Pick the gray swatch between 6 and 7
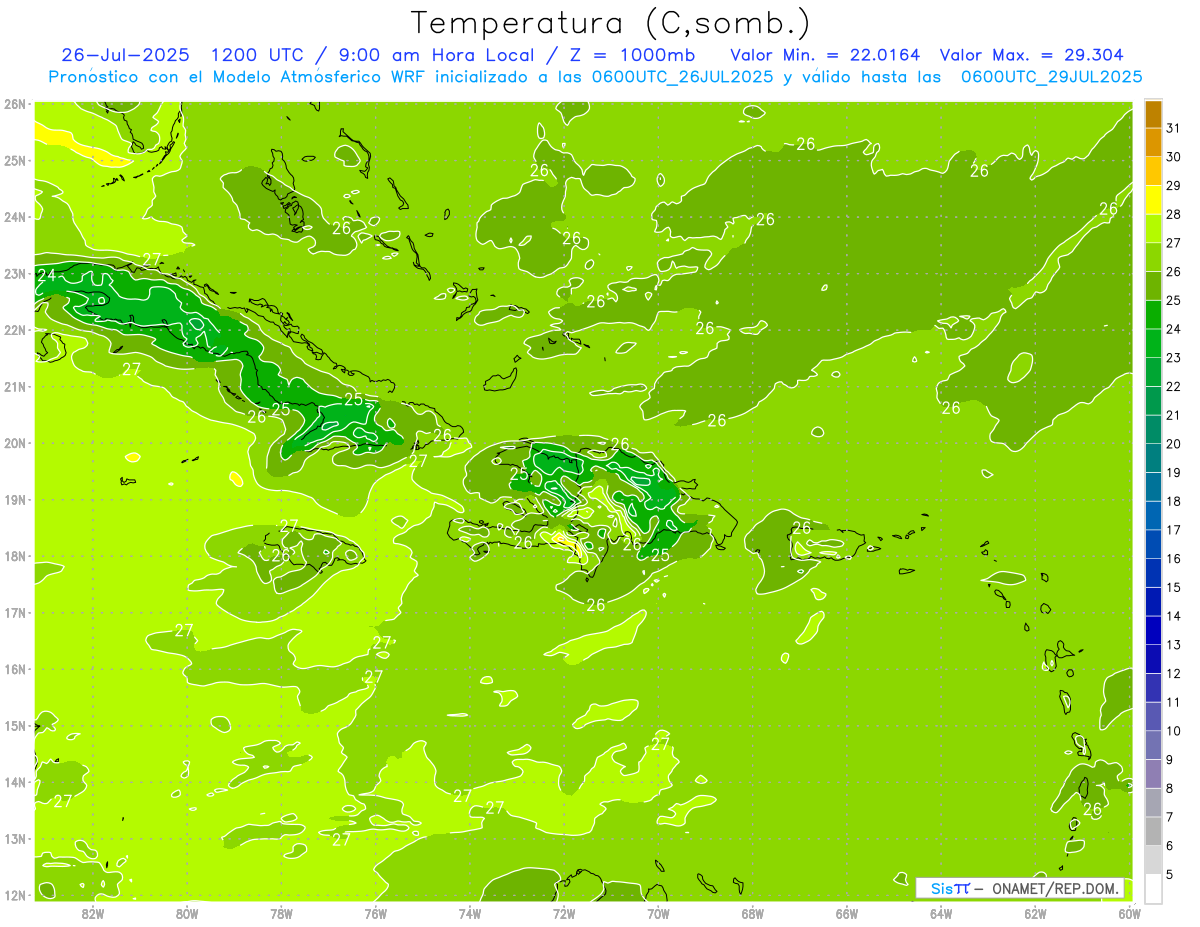Viewport: 1200px width, 927px height. (1153, 831)
